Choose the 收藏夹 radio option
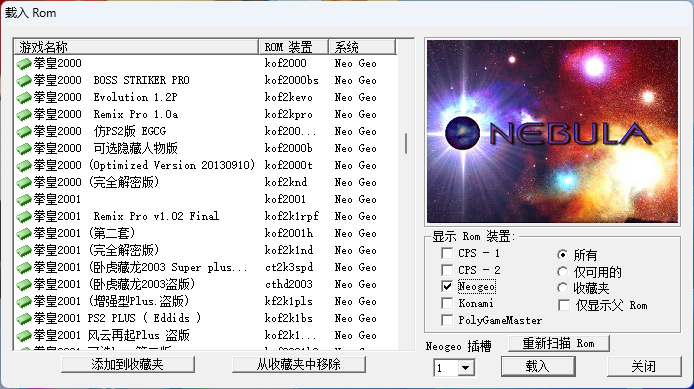 [x=562, y=288]
